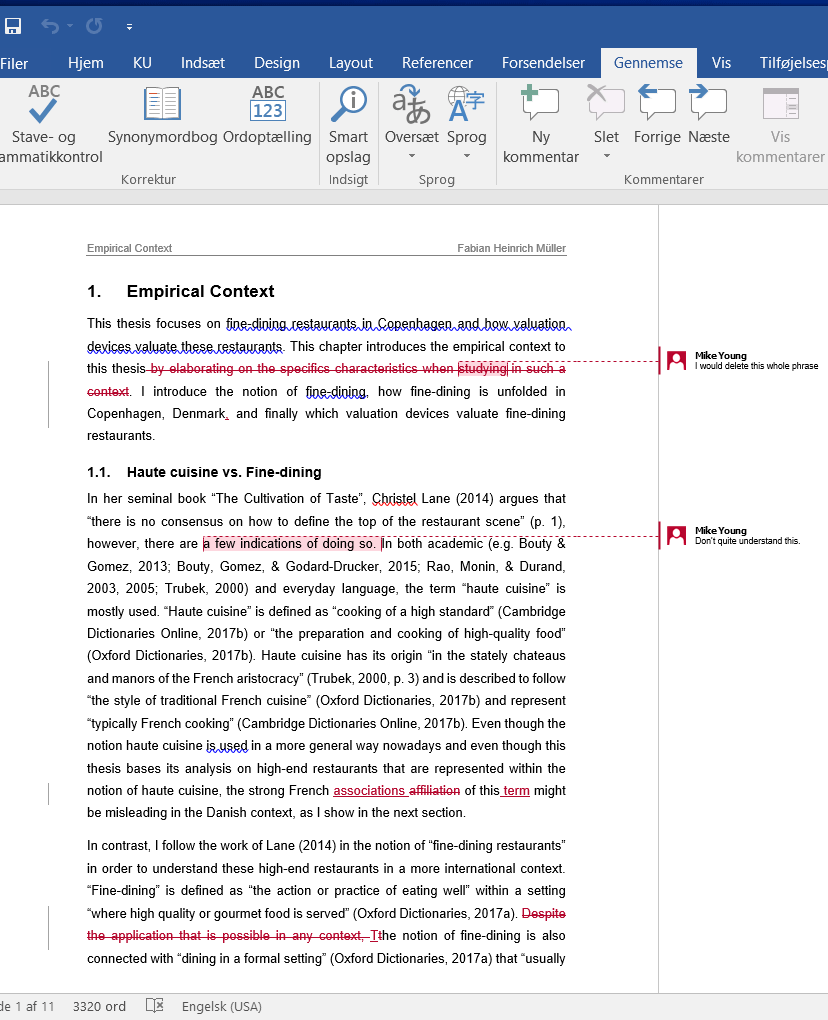The width and height of the screenshot is (828, 1020).
Task: Click misspelled name 'Christel' with red underline
Action: coord(394,499)
